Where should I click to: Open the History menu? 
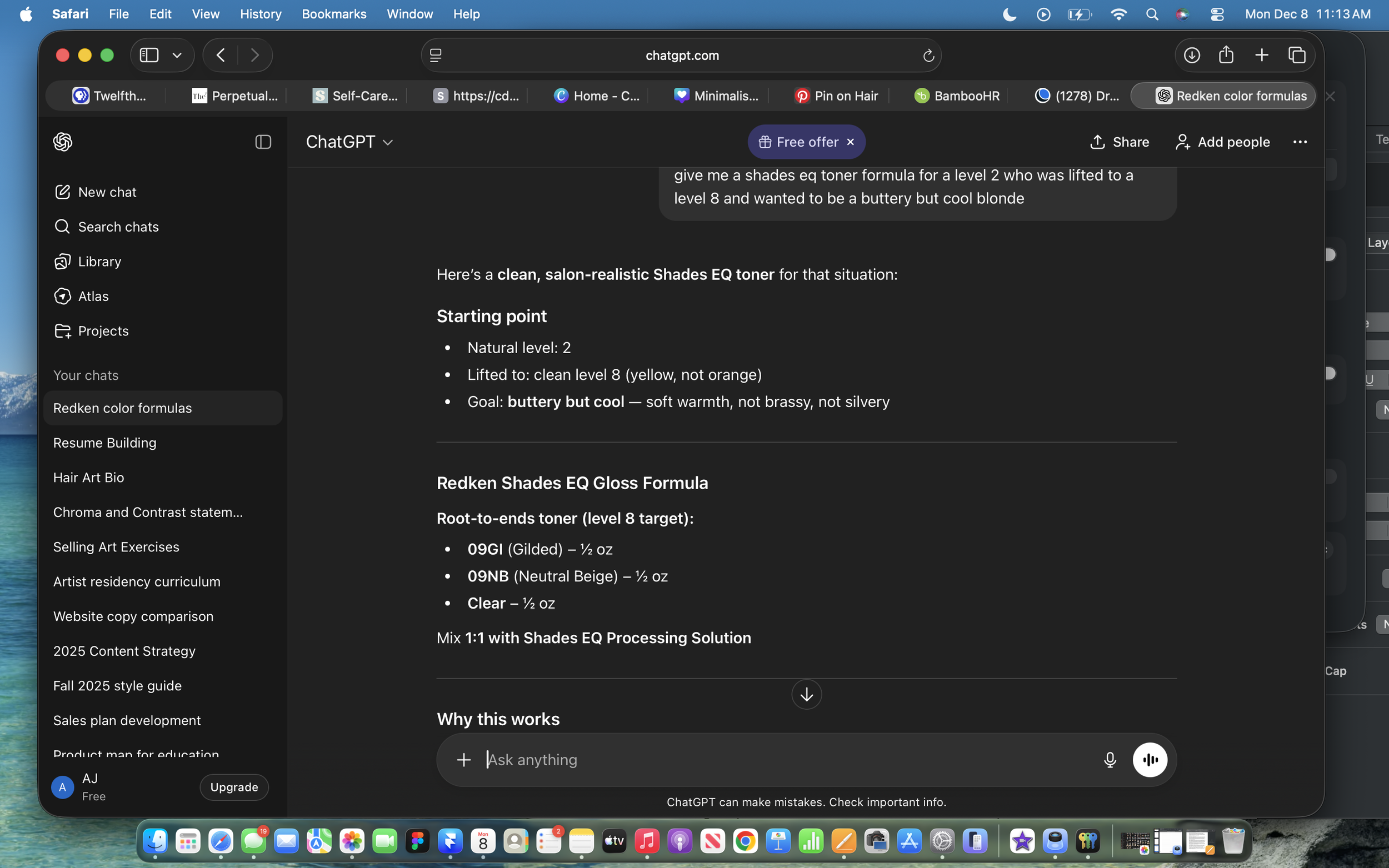(260, 14)
